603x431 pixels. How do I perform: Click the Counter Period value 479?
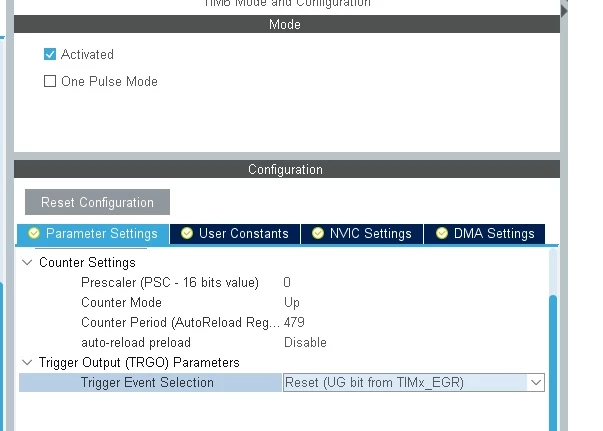point(294,322)
